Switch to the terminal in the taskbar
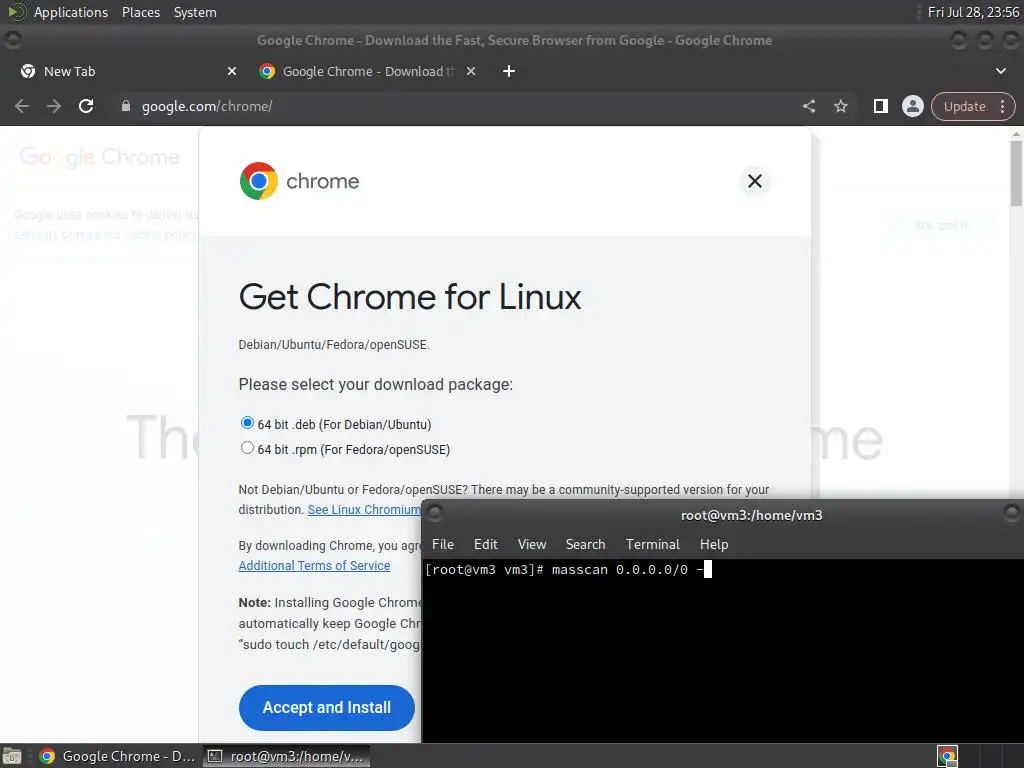1024x768 pixels. click(286, 756)
